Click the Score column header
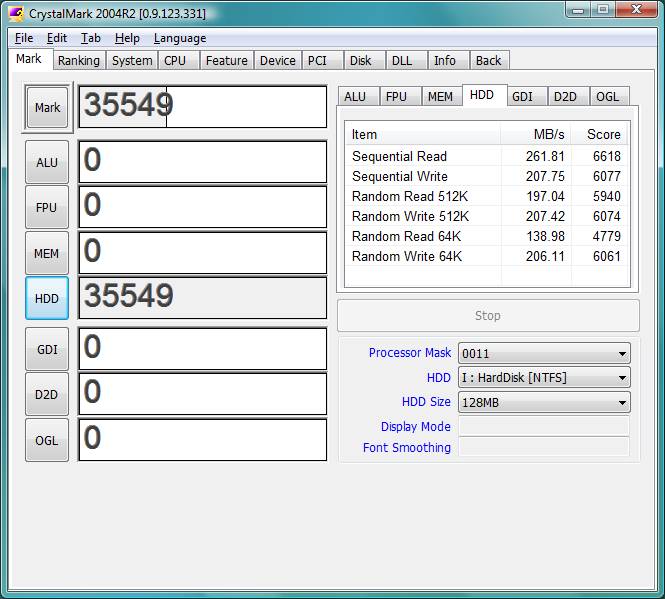 [600, 134]
